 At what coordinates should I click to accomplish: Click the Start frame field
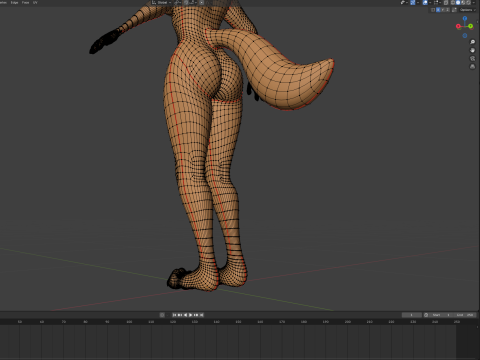[441, 315]
